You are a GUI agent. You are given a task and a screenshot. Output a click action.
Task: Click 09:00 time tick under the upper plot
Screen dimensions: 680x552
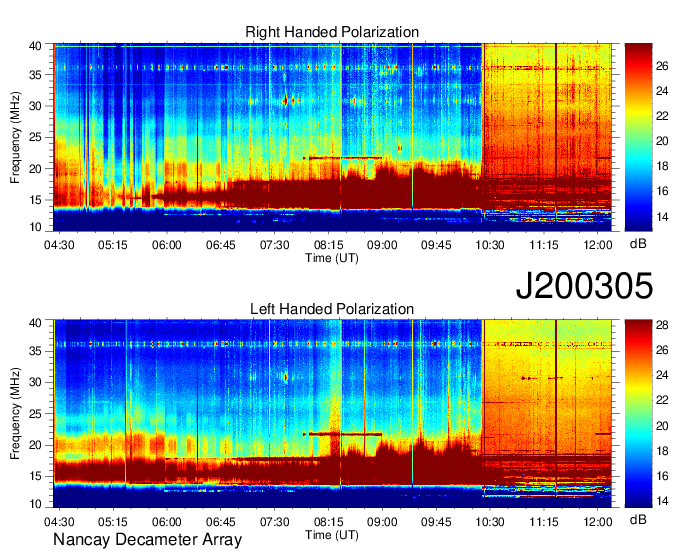(x=382, y=245)
